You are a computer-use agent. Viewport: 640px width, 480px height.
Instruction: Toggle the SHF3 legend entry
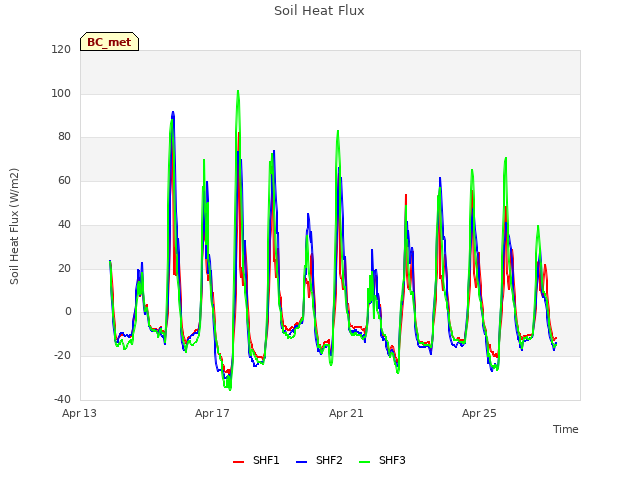(x=382, y=460)
